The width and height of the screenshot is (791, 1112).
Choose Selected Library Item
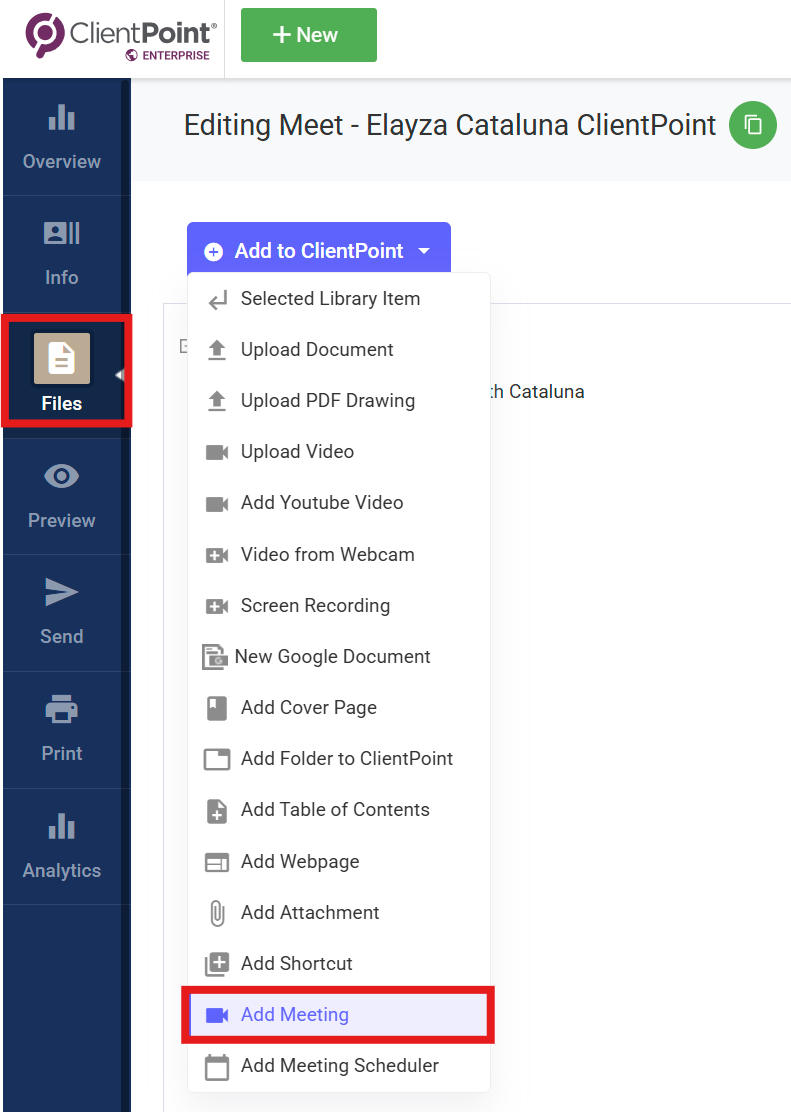click(x=338, y=299)
